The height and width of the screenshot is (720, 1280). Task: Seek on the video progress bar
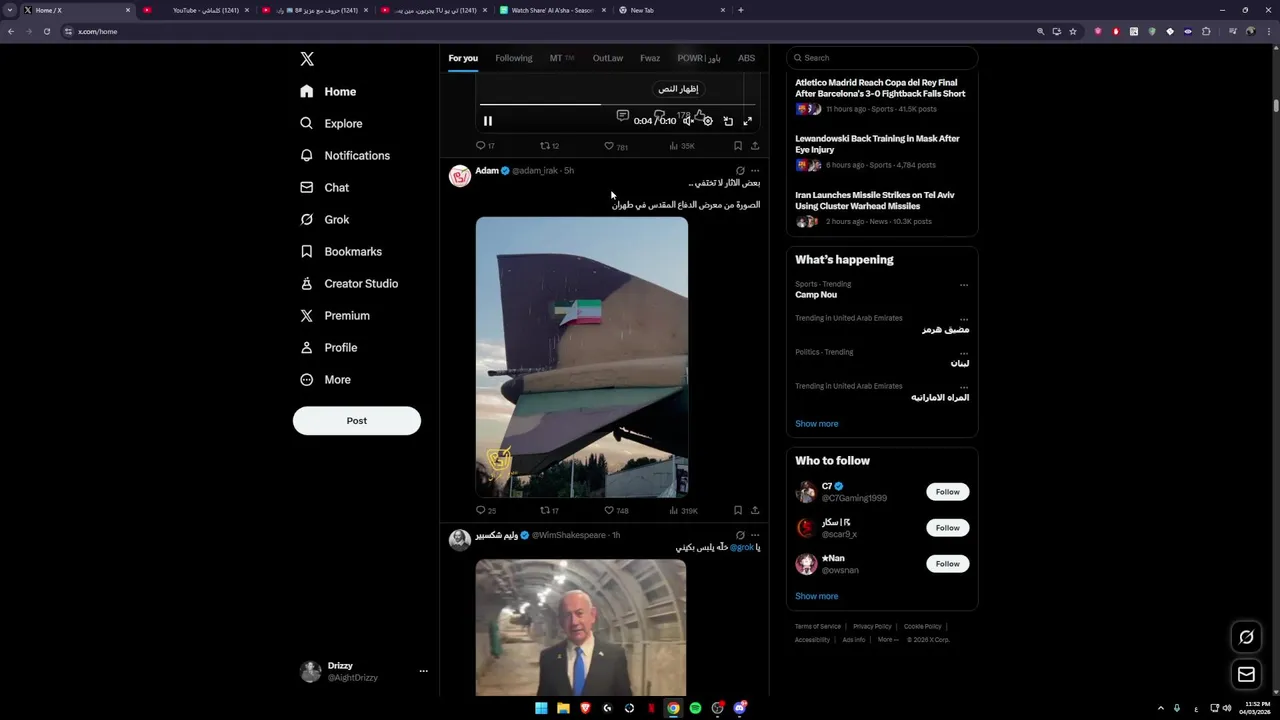pos(617,104)
